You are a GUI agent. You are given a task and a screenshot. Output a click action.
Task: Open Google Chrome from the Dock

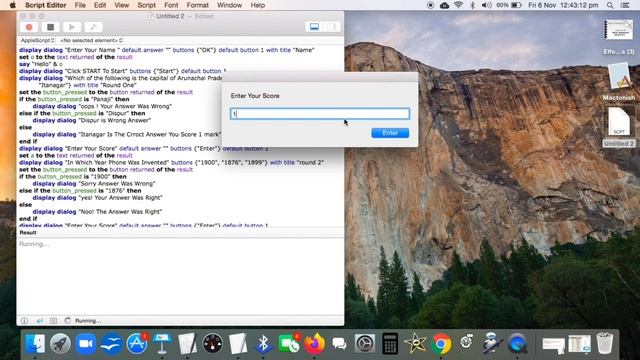click(x=441, y=343)
